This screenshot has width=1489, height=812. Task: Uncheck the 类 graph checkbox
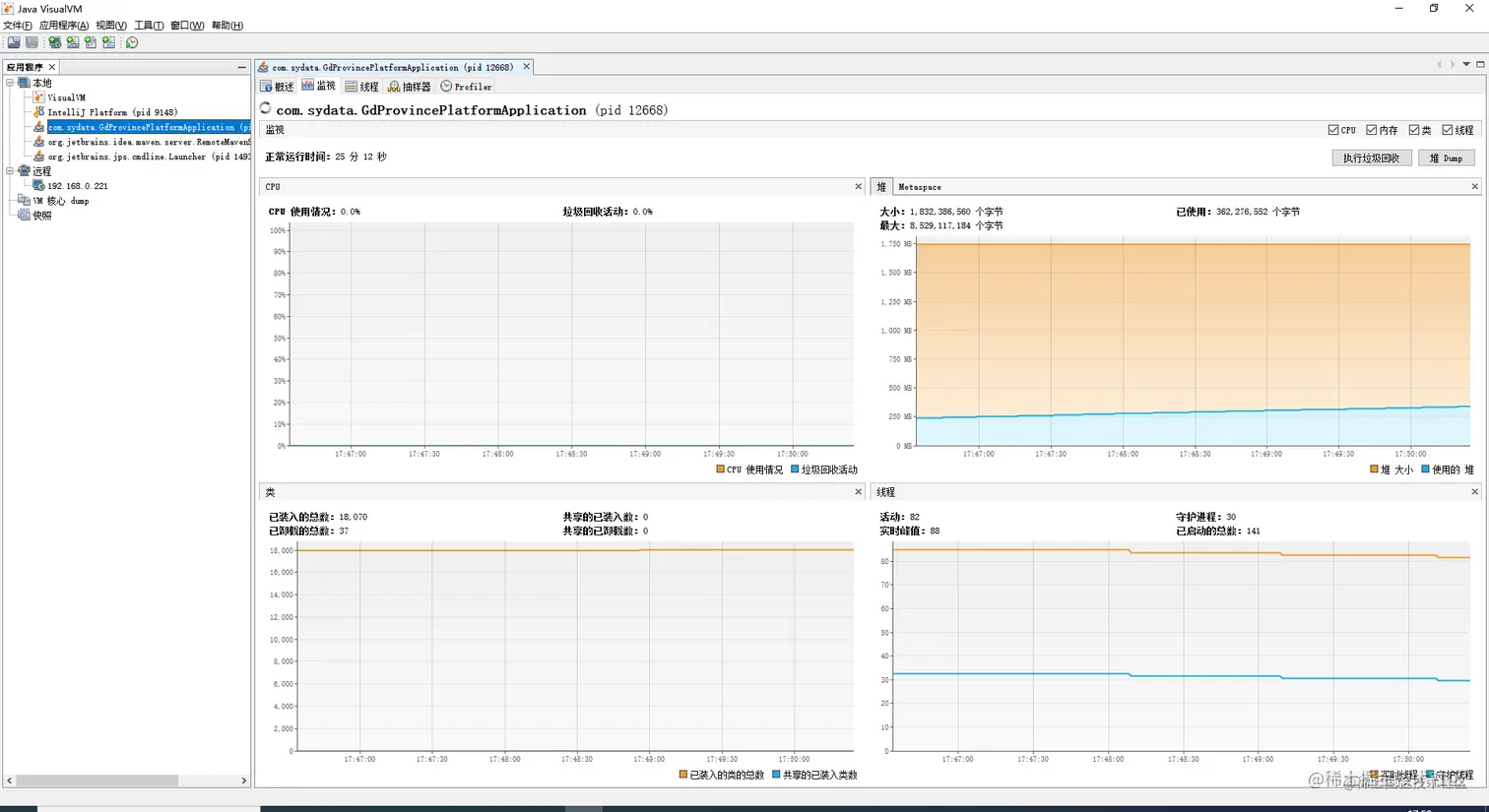[x=1414, y=130]
